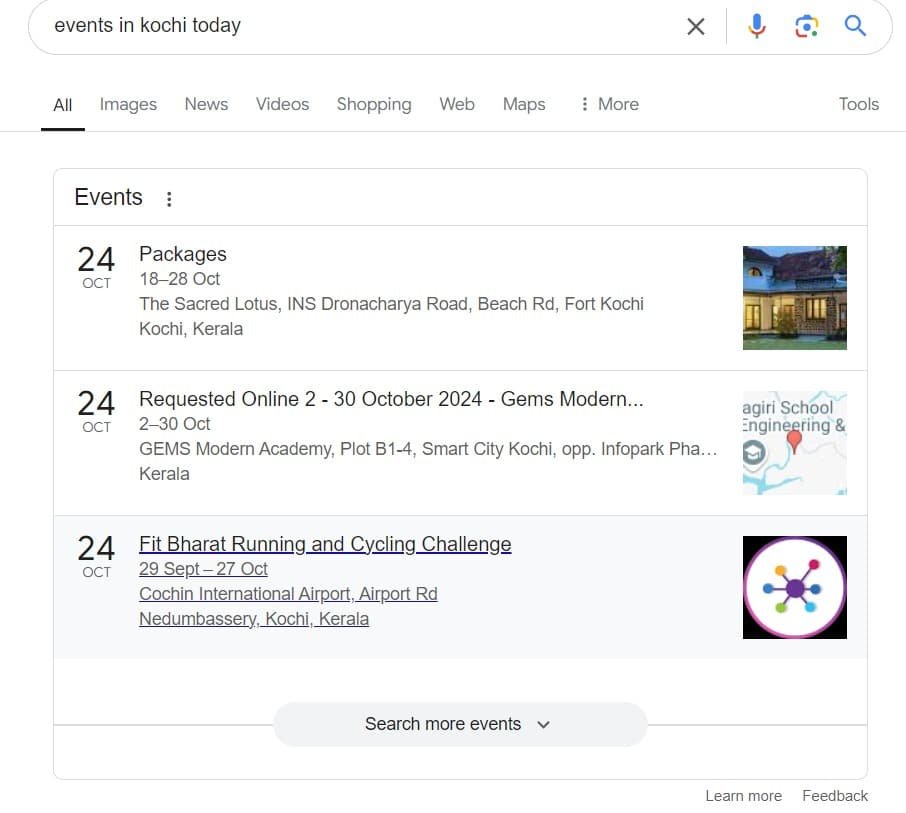Open the News results tab
This screenshot has width=906, height=813.
206,104
